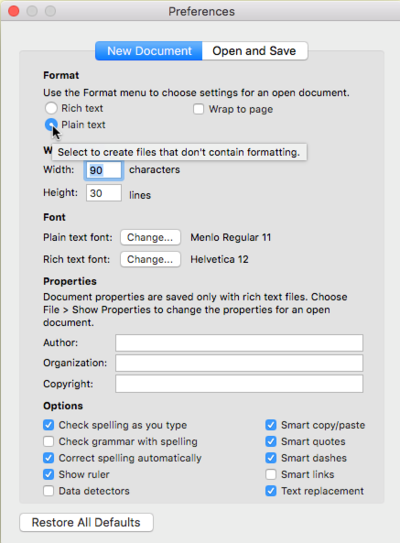Click the Height lines input field

[x=104, y=193]
